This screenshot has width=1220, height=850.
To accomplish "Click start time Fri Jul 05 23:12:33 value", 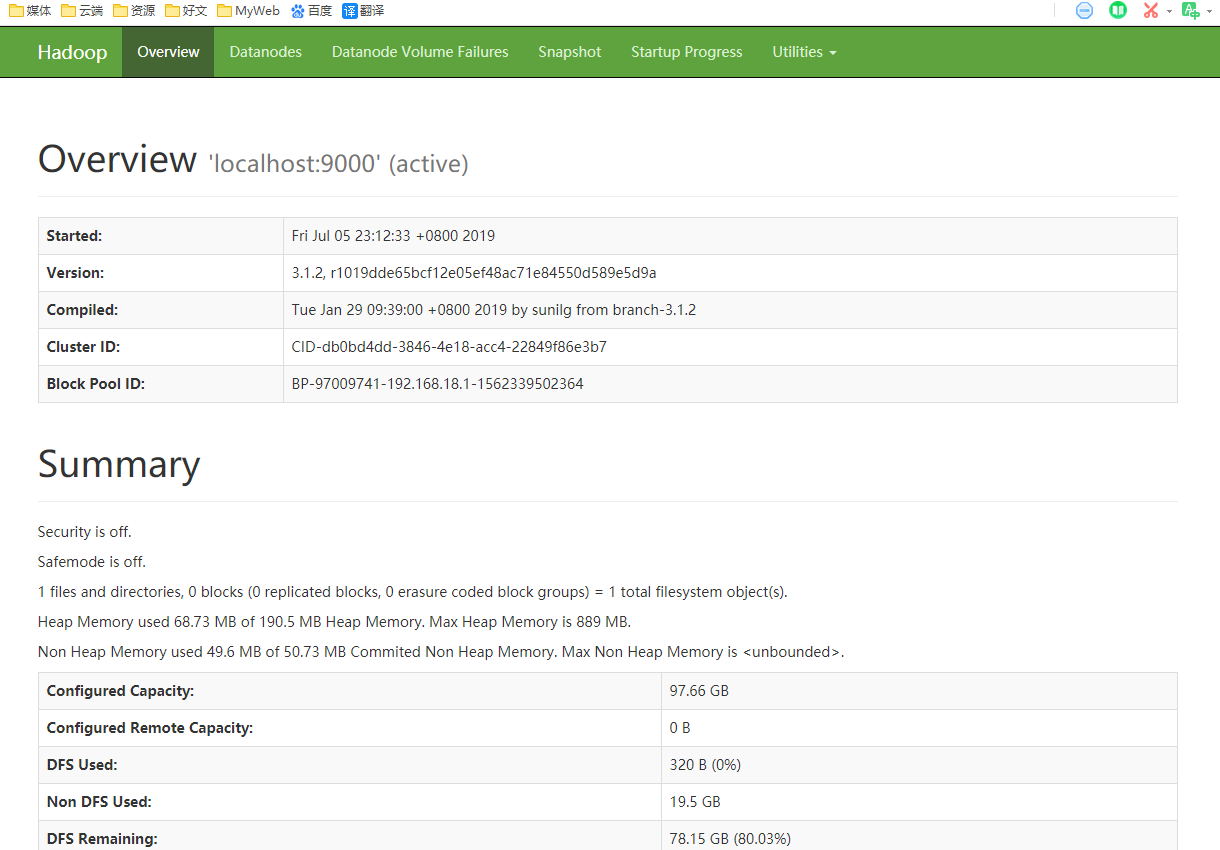I will [393, 236].
